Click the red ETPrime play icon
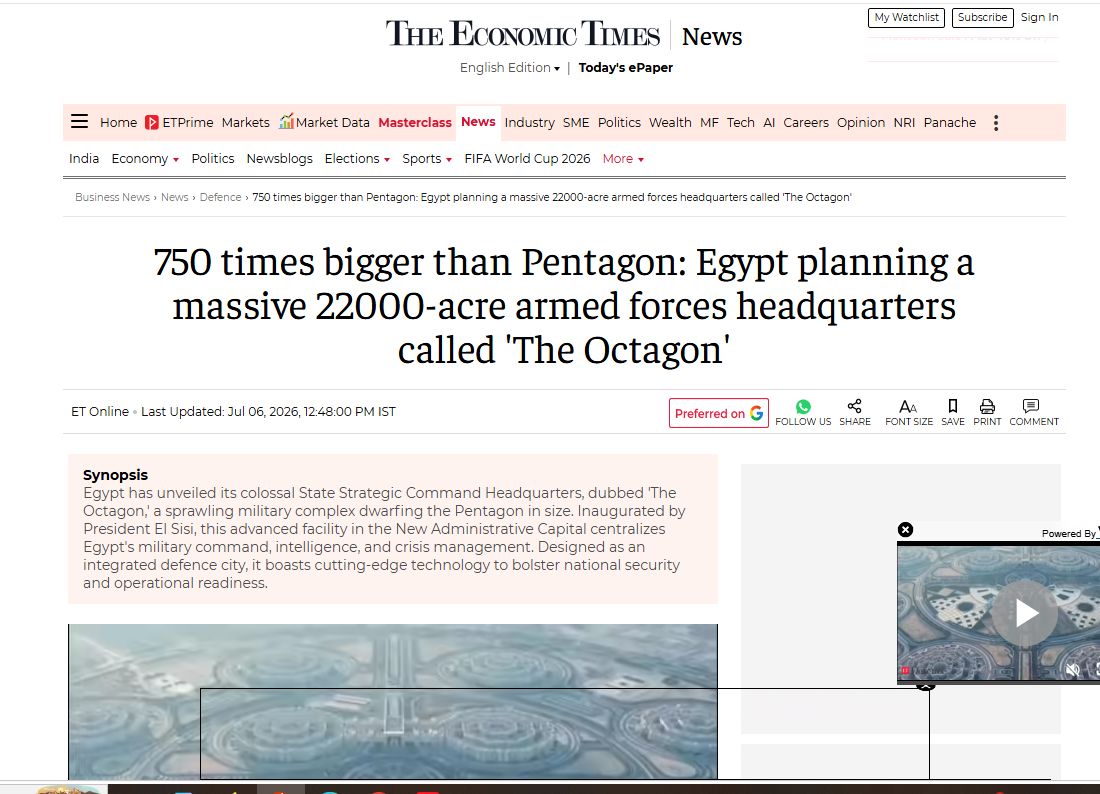 click(x=152, y=123)
